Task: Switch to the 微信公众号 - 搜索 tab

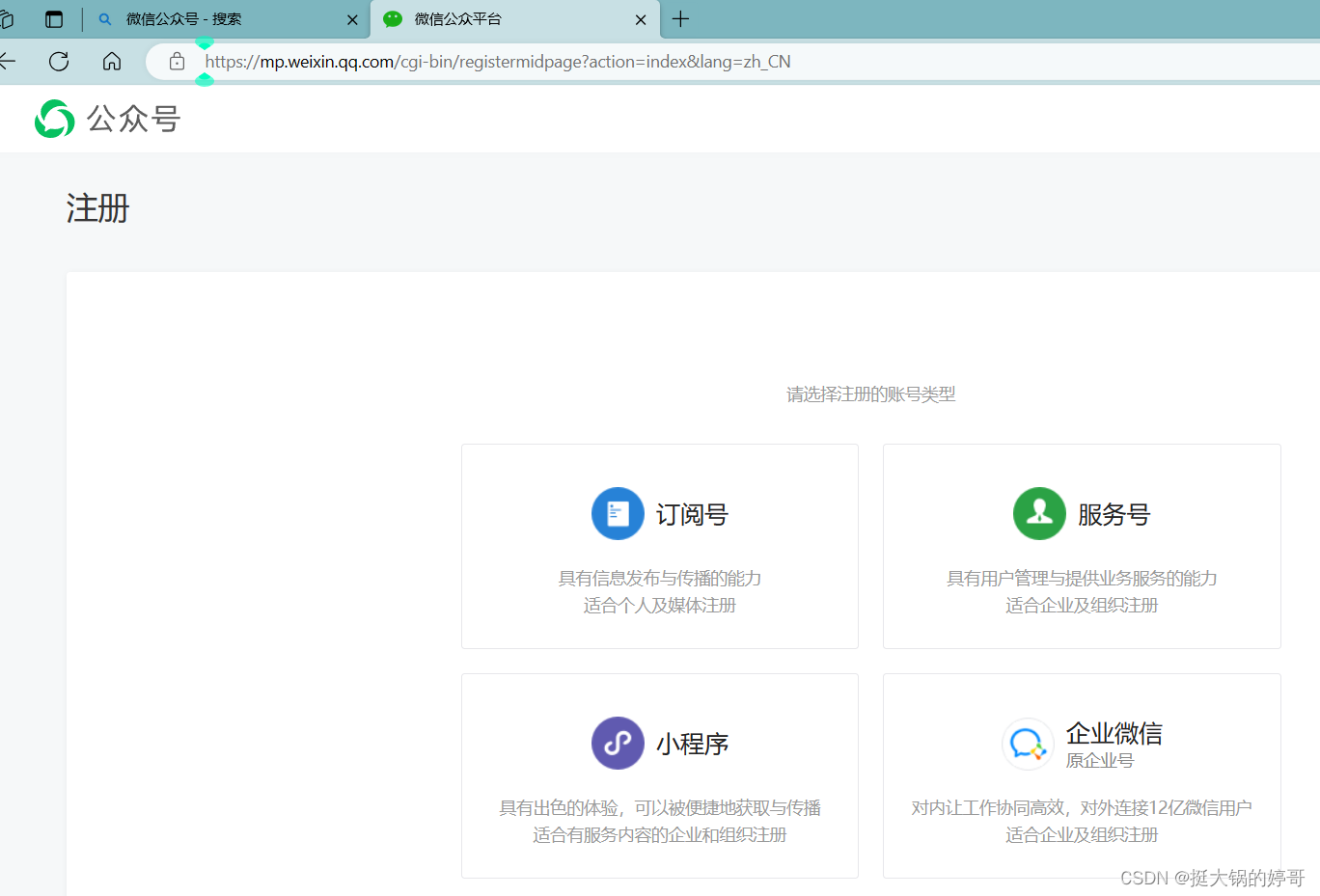Action: tap(228, 19)
